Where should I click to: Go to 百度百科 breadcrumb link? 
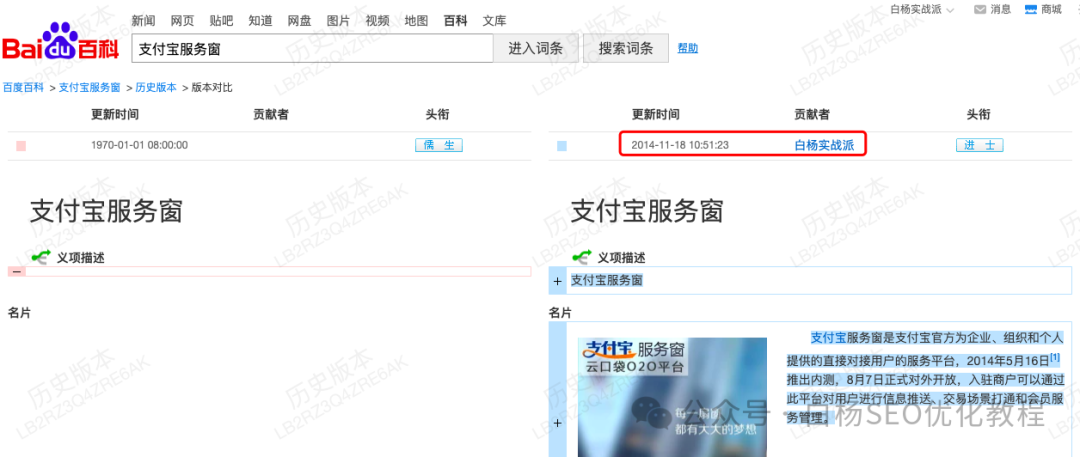click(x=23, y=88)
